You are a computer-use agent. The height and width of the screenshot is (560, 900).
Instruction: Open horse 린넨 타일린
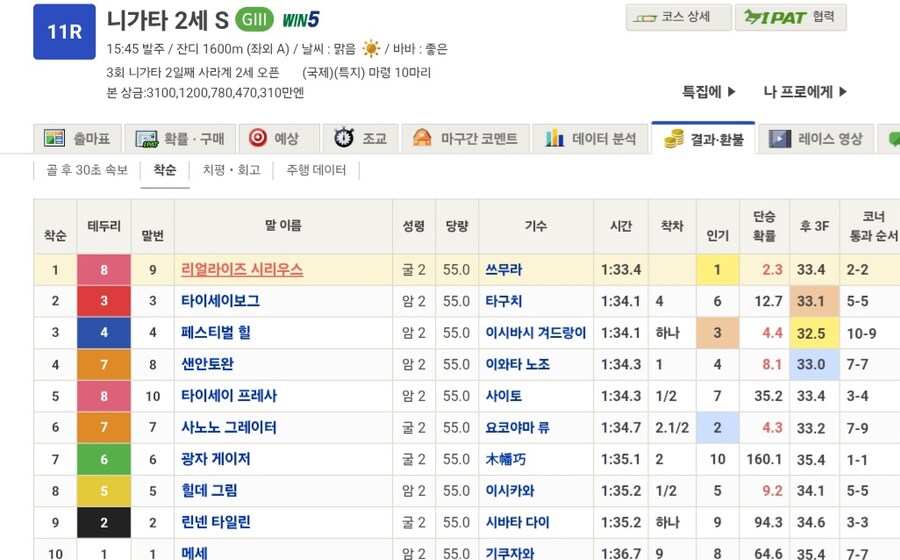point(215,522)
